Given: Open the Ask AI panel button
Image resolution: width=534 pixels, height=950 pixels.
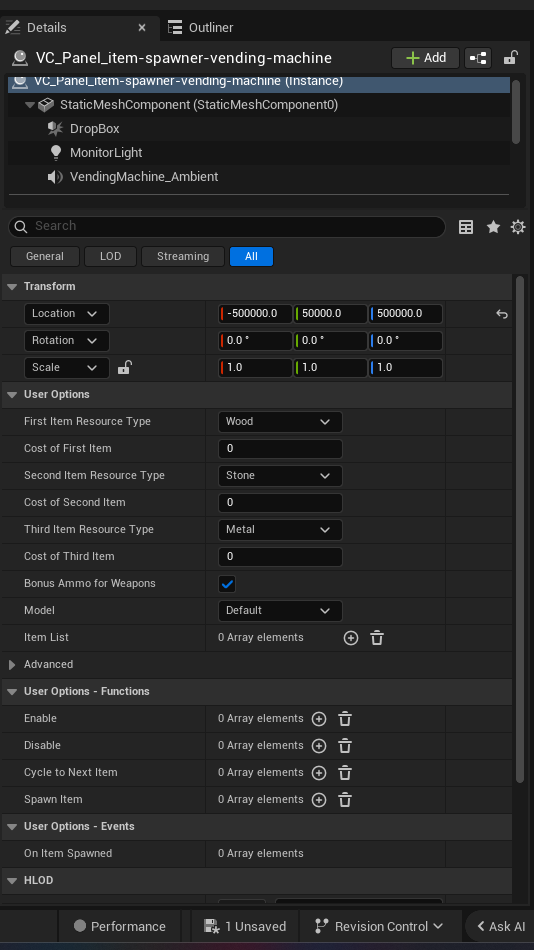Looking at the screenshot, I should click(x=500, y=926).
